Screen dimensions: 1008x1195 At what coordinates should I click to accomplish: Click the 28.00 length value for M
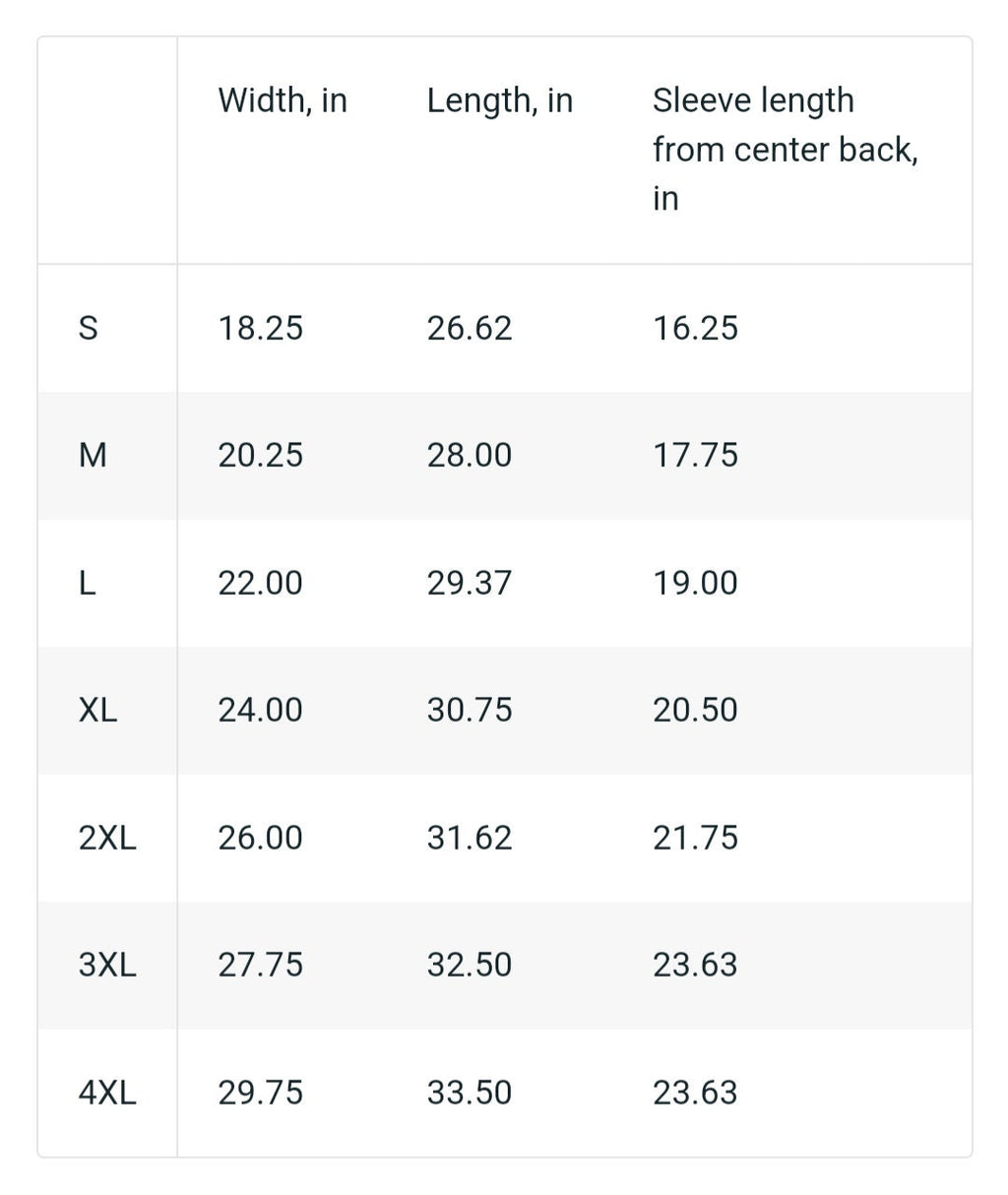point(469,456)
